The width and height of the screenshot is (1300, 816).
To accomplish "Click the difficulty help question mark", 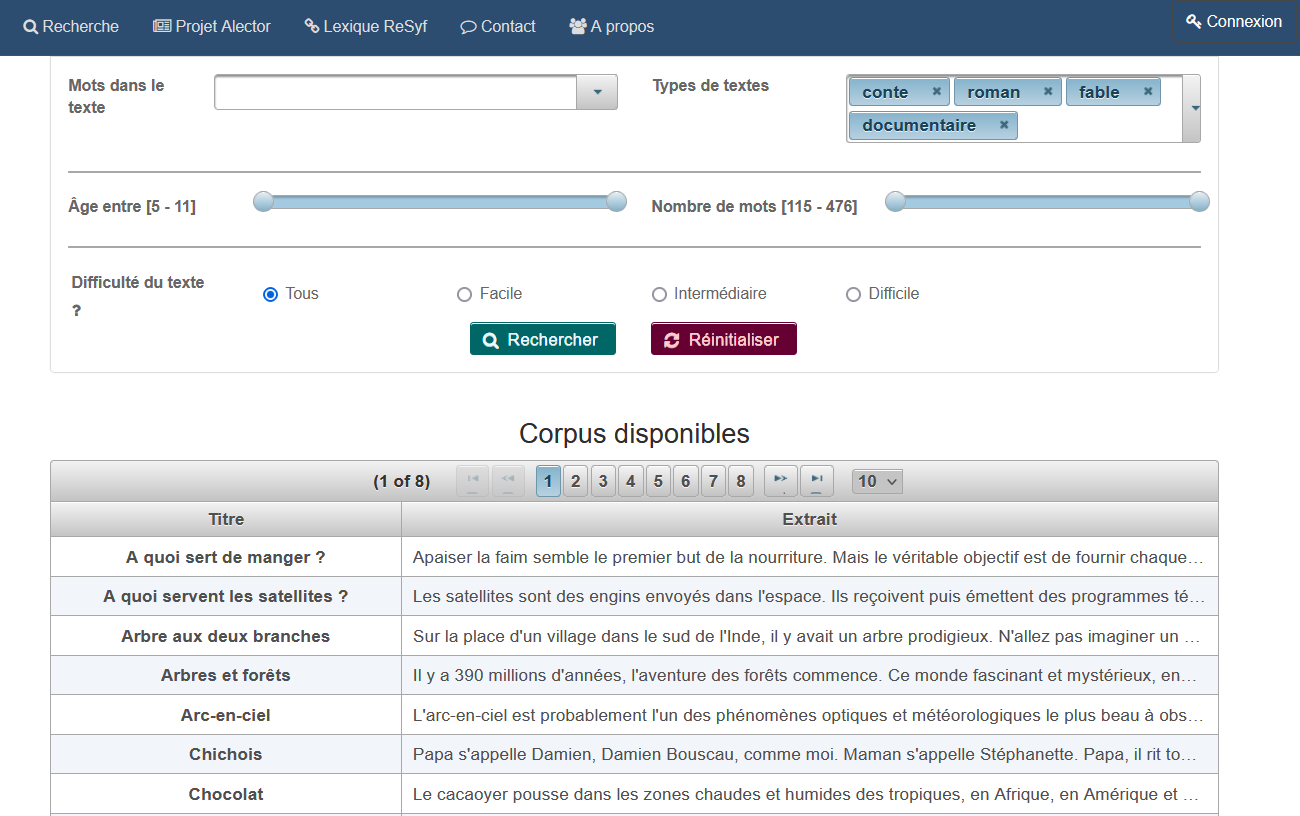I will 76,311.
